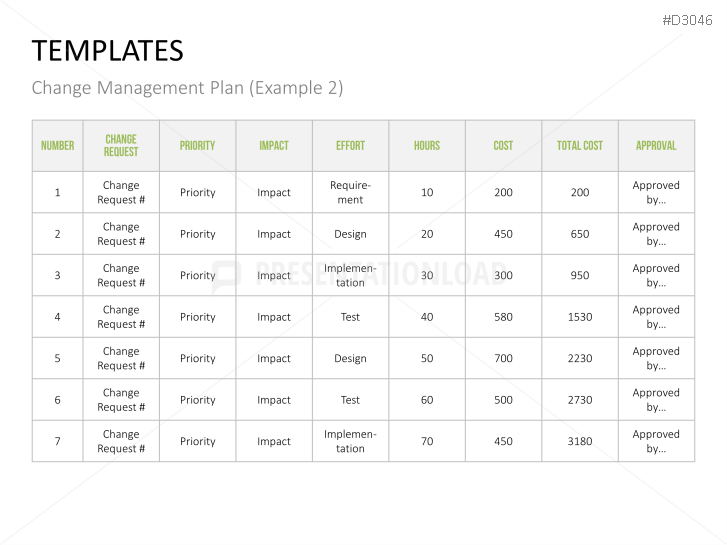The width and height of the screenshot is (727, 545).
Task: Select the IMPACT column header
Action: pyautogui.click(x=274, y=146)
